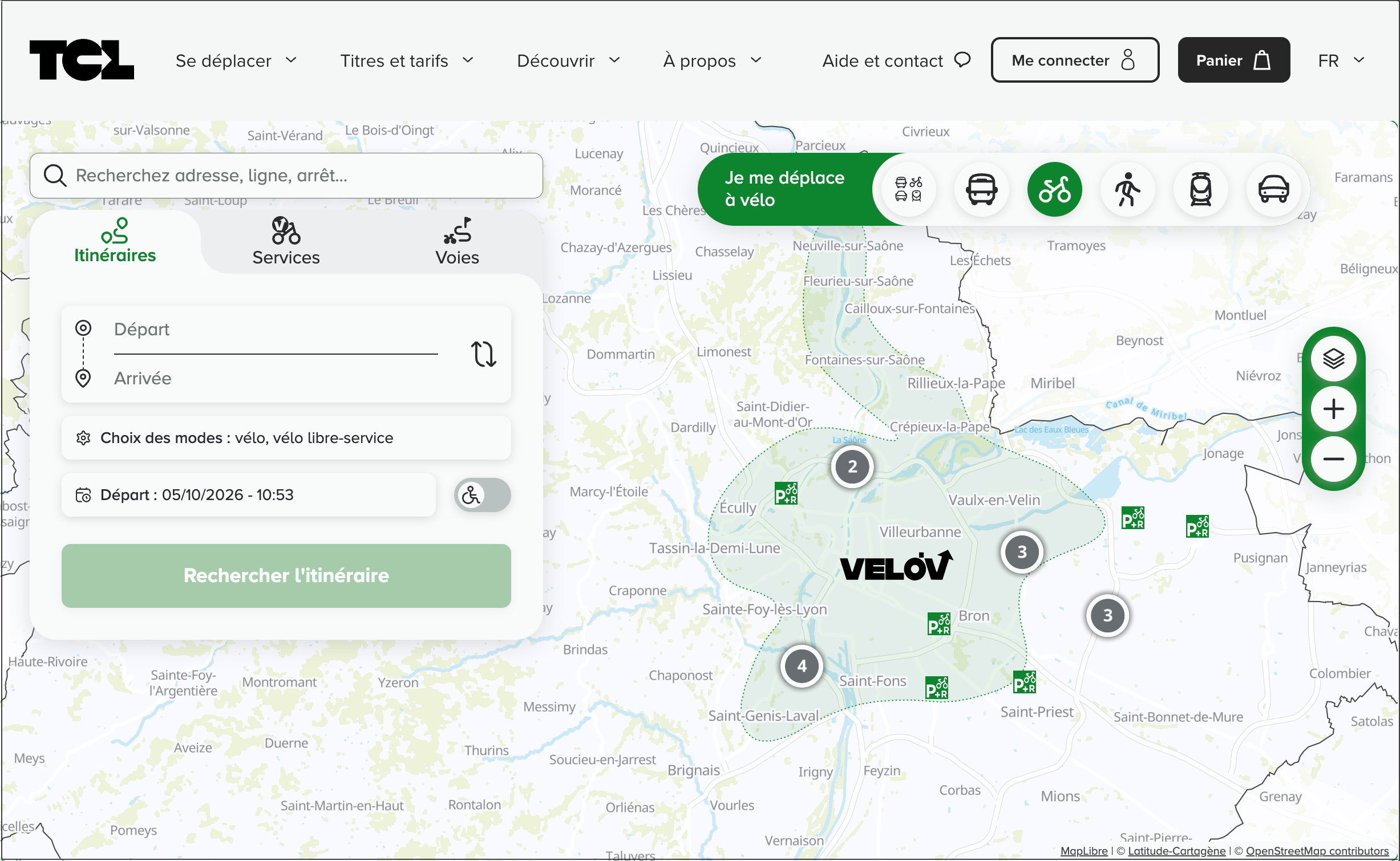Switch to the Itinéraires tab
This screenshot has width=1400, height=861.
click(115, 241)
